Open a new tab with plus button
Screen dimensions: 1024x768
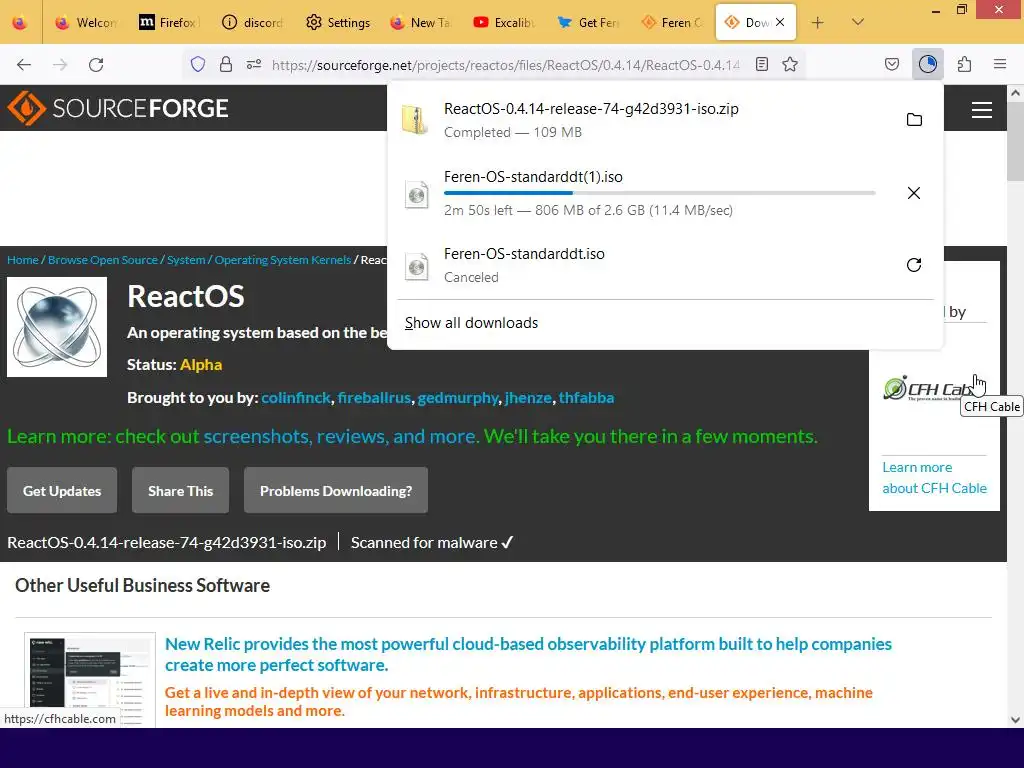tap(818, 23)
